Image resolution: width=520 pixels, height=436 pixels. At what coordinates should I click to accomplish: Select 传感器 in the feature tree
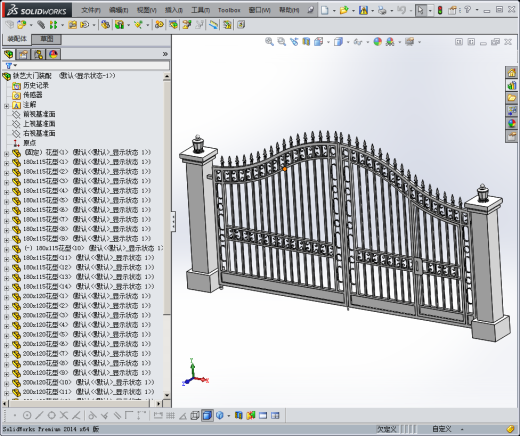tap(32, 95)
